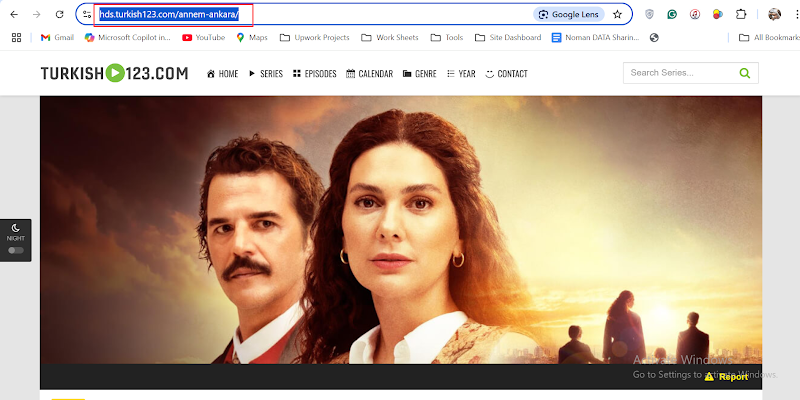The width and height of the screenshot is (800, 400).
Task: Open site information icon in address bar
Action: tap(87, 14)
